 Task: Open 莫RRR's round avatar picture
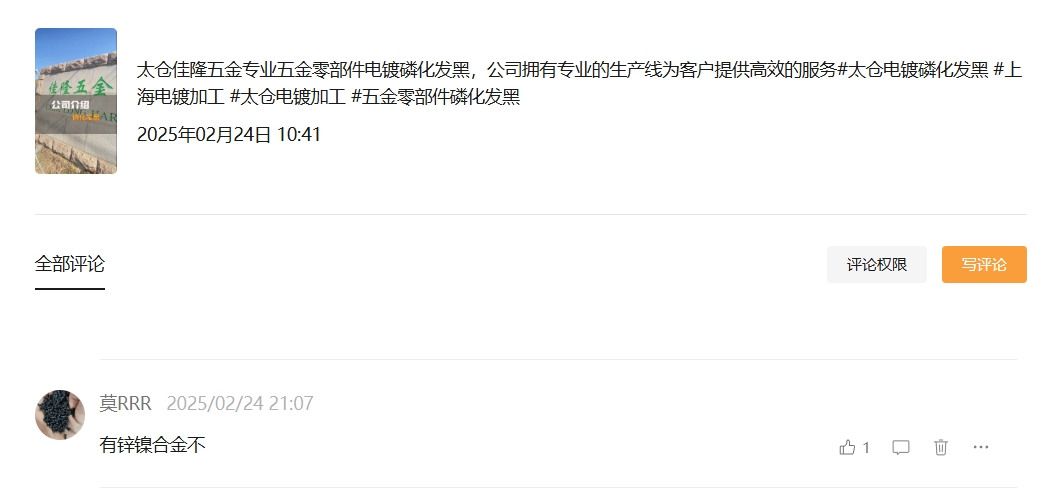coord(60,415)
